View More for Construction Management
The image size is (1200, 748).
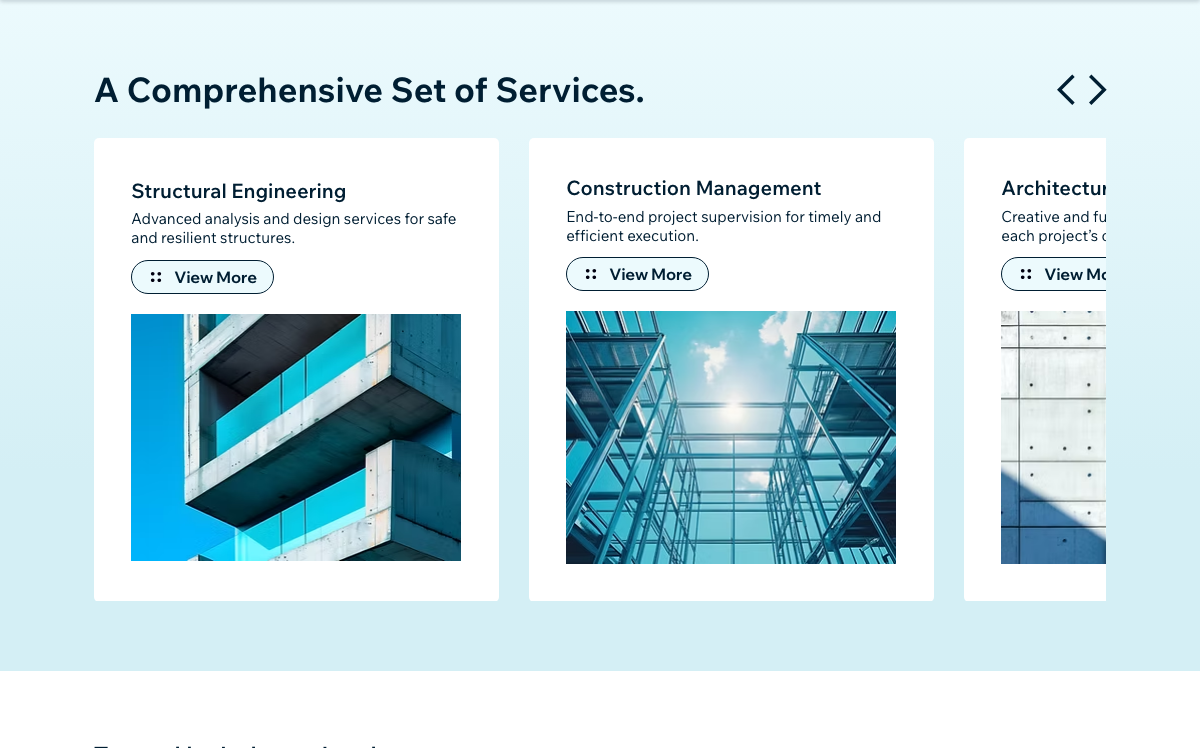(637, 274)
